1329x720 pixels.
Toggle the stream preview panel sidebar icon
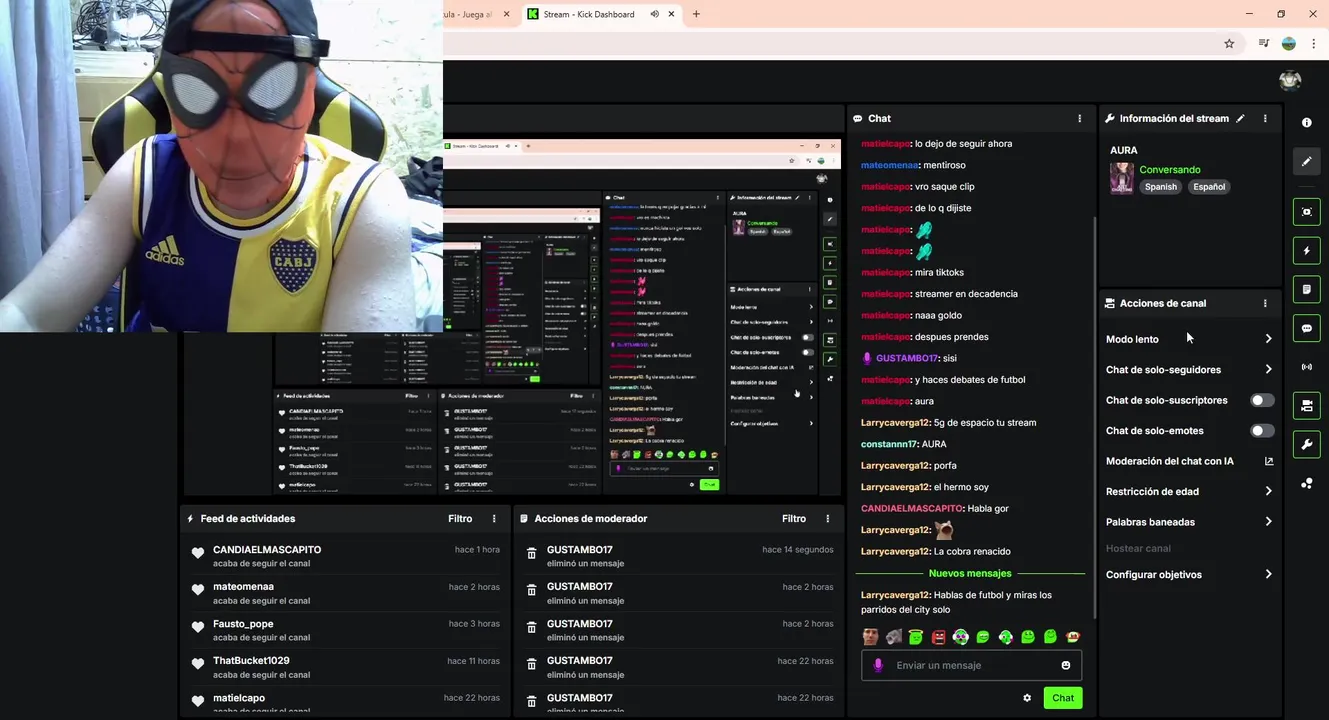[x=1306, y=212]
